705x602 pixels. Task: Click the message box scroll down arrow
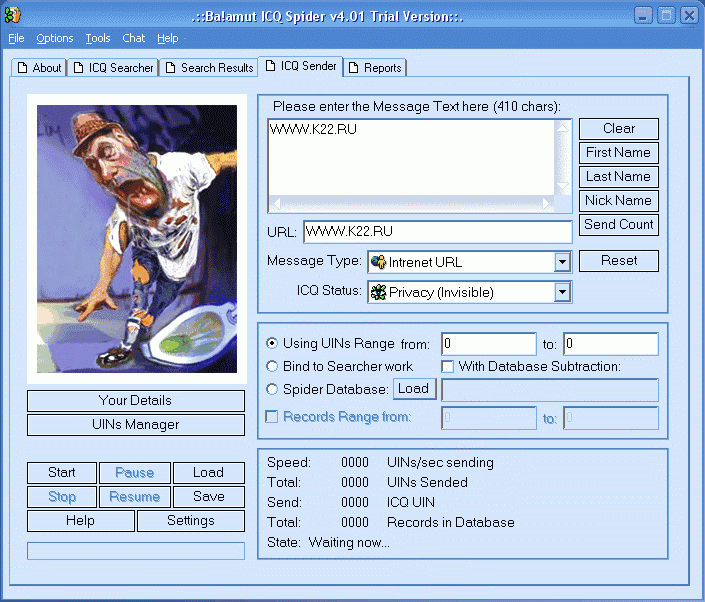tap(562, 187)
